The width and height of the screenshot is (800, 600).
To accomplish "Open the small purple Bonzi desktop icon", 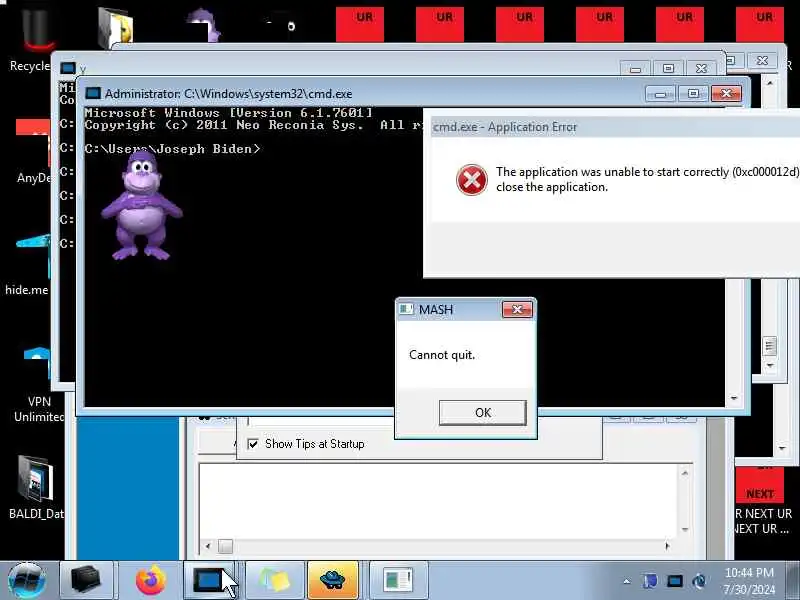I will [x=204, y=24].
